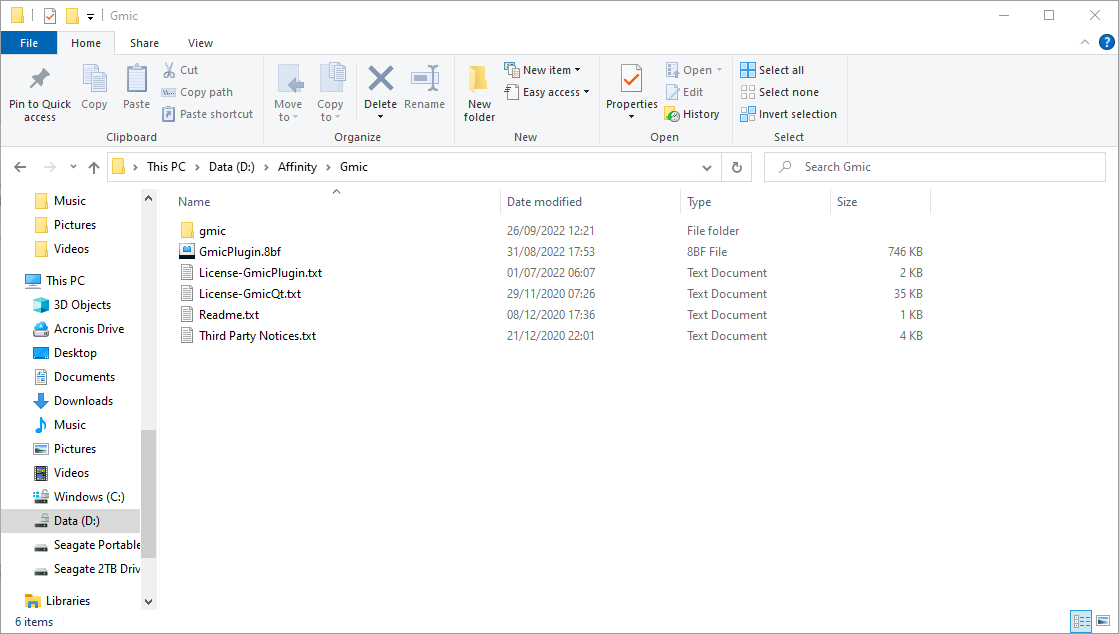Screen dimensions: 1119x634
Task: Open the Move to menu
Action: [288, 93]
